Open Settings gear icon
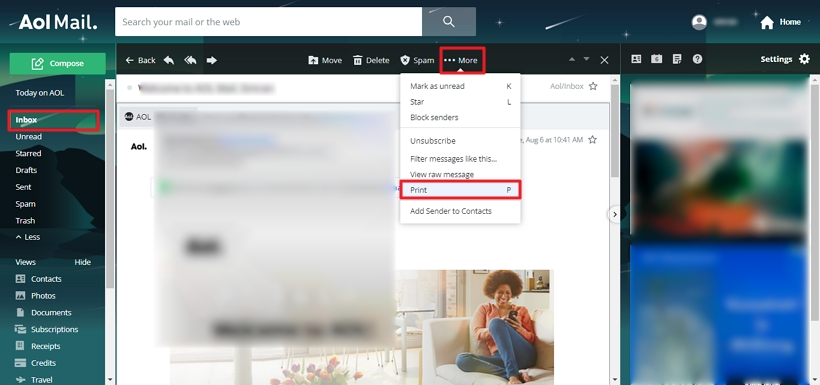The height and width of the screenshot is (385, 820). point(804,59)
